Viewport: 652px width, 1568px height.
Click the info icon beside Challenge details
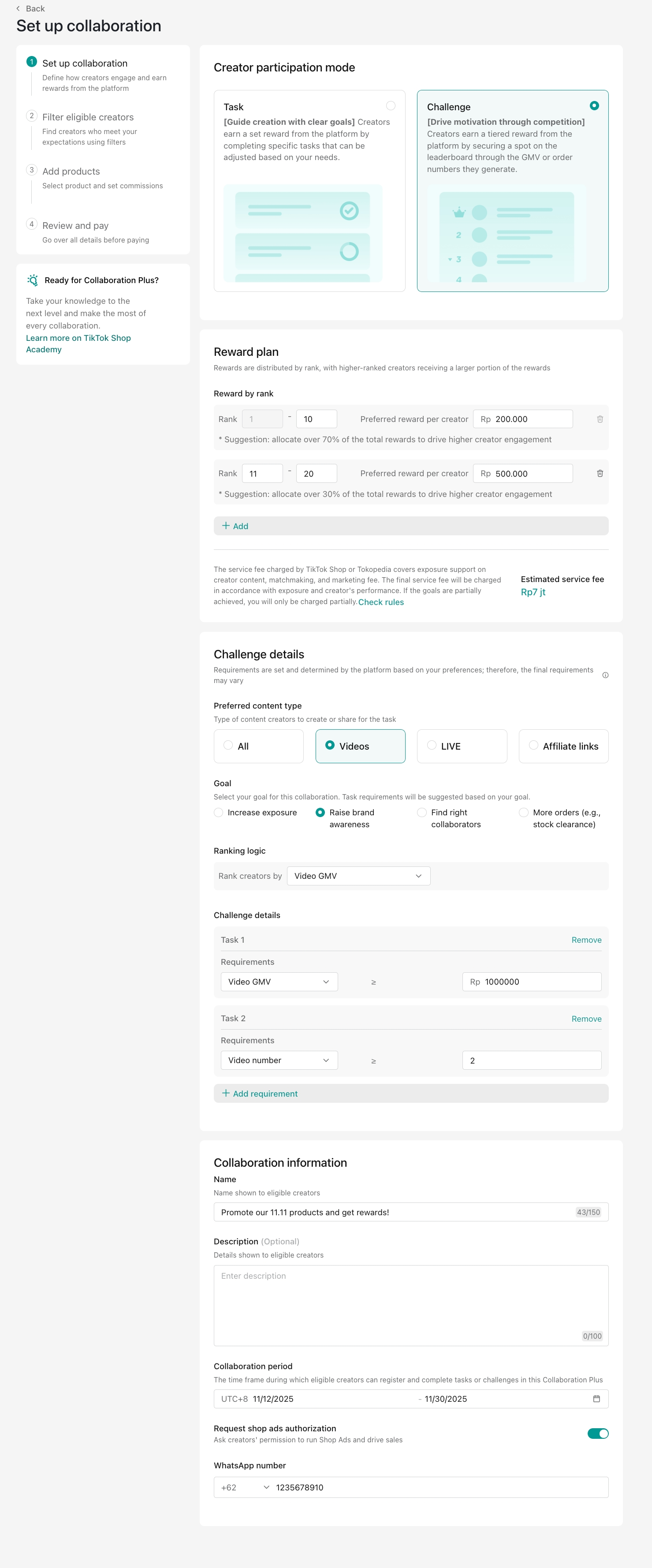click(605, 675)
